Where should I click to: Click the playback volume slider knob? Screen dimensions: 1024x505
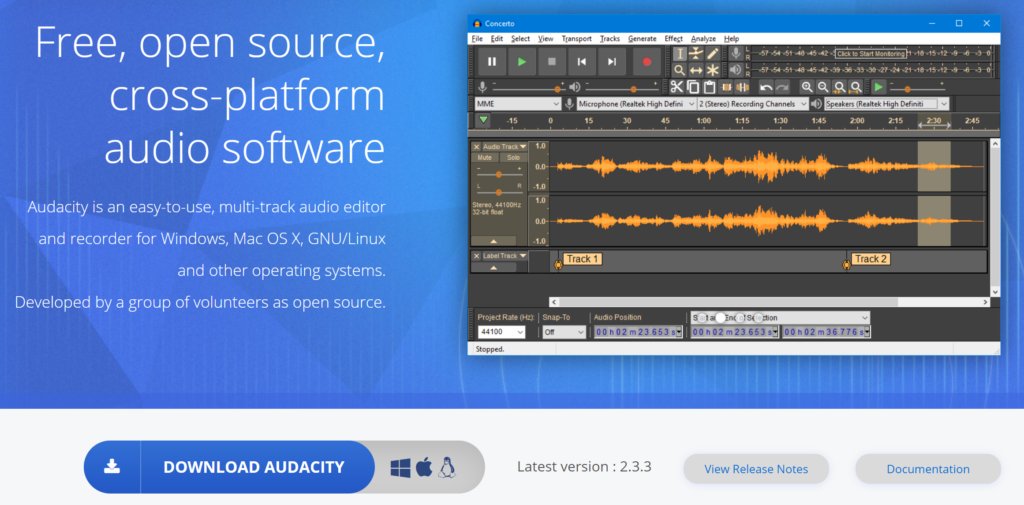coord(633,89)
